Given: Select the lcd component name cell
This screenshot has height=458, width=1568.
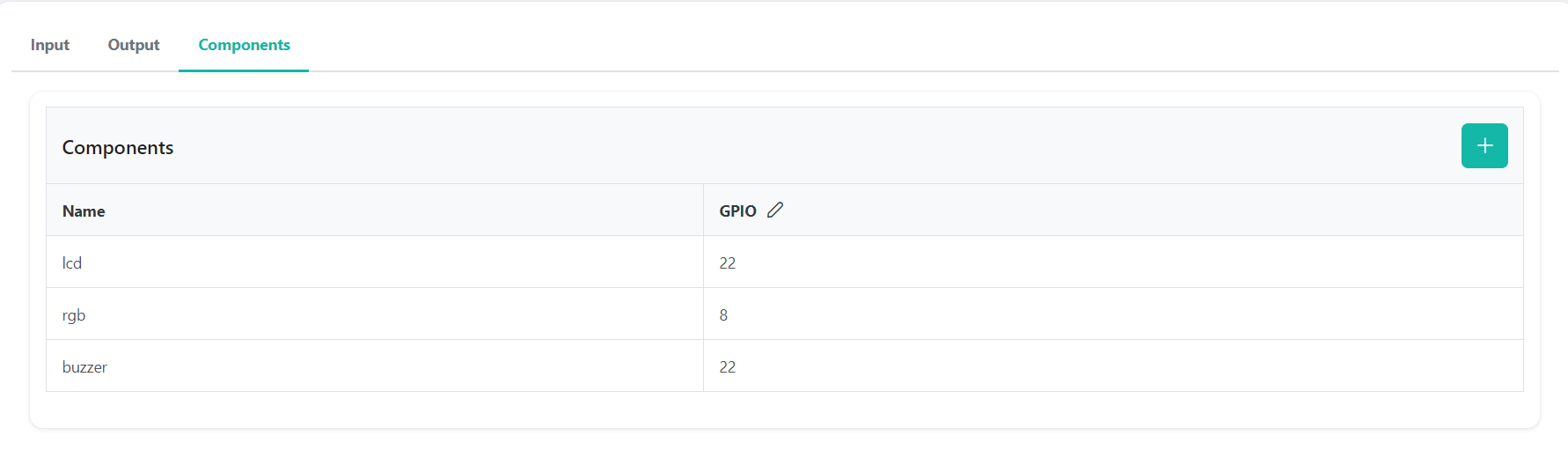Looking at the screenshot, I should (375, 262).
